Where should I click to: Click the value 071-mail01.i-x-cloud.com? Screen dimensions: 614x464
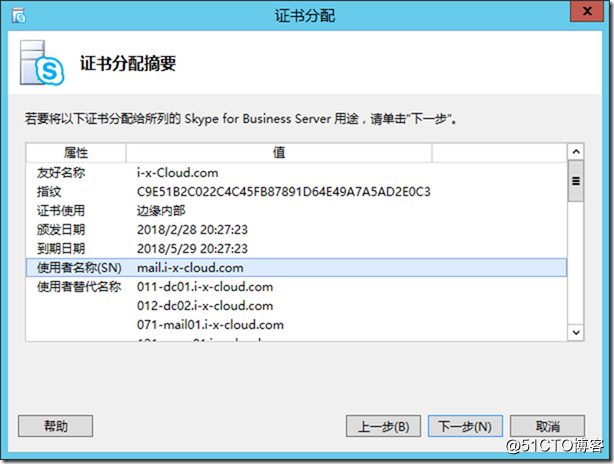210,325
